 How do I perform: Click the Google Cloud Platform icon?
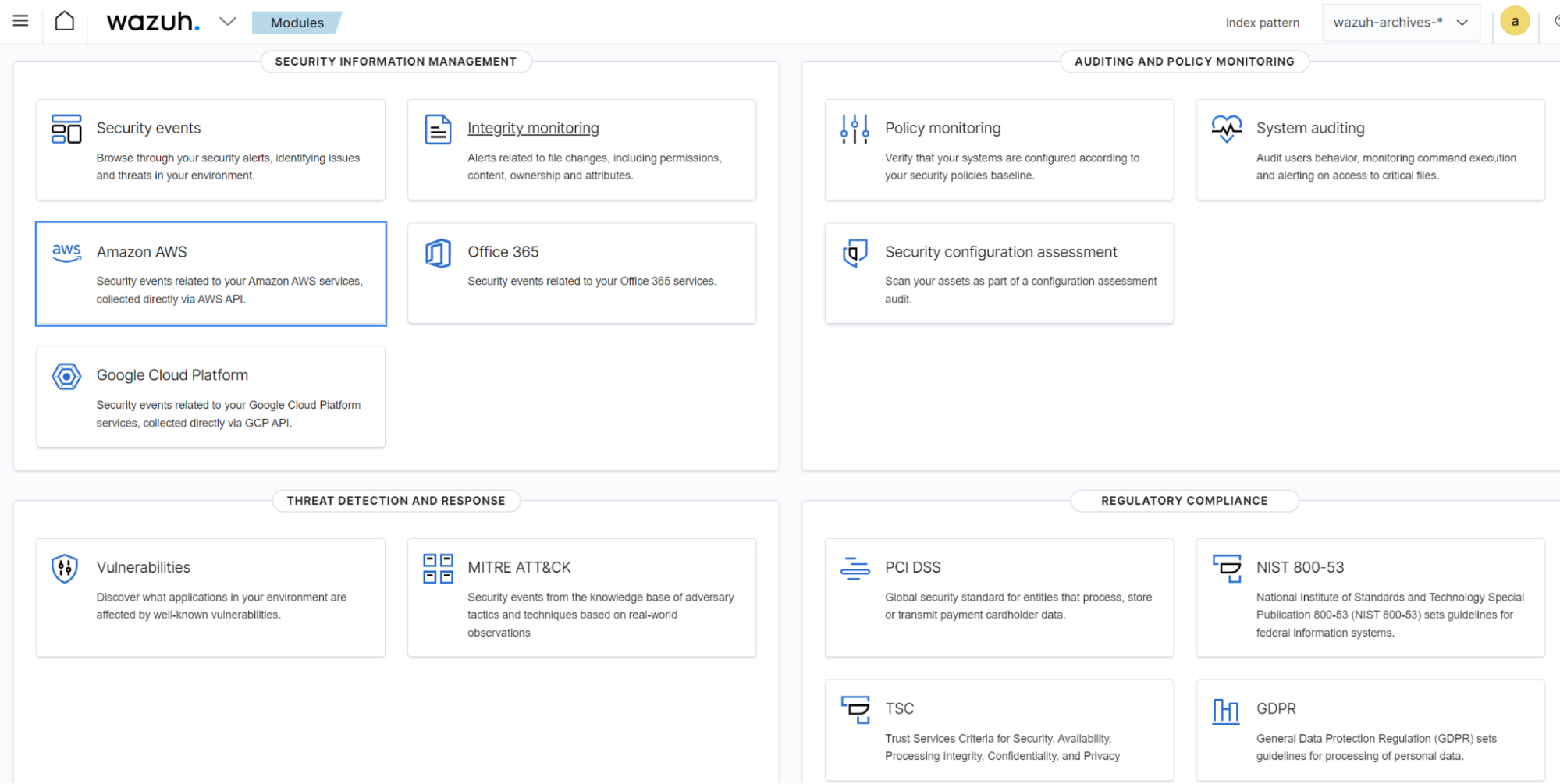66,377
